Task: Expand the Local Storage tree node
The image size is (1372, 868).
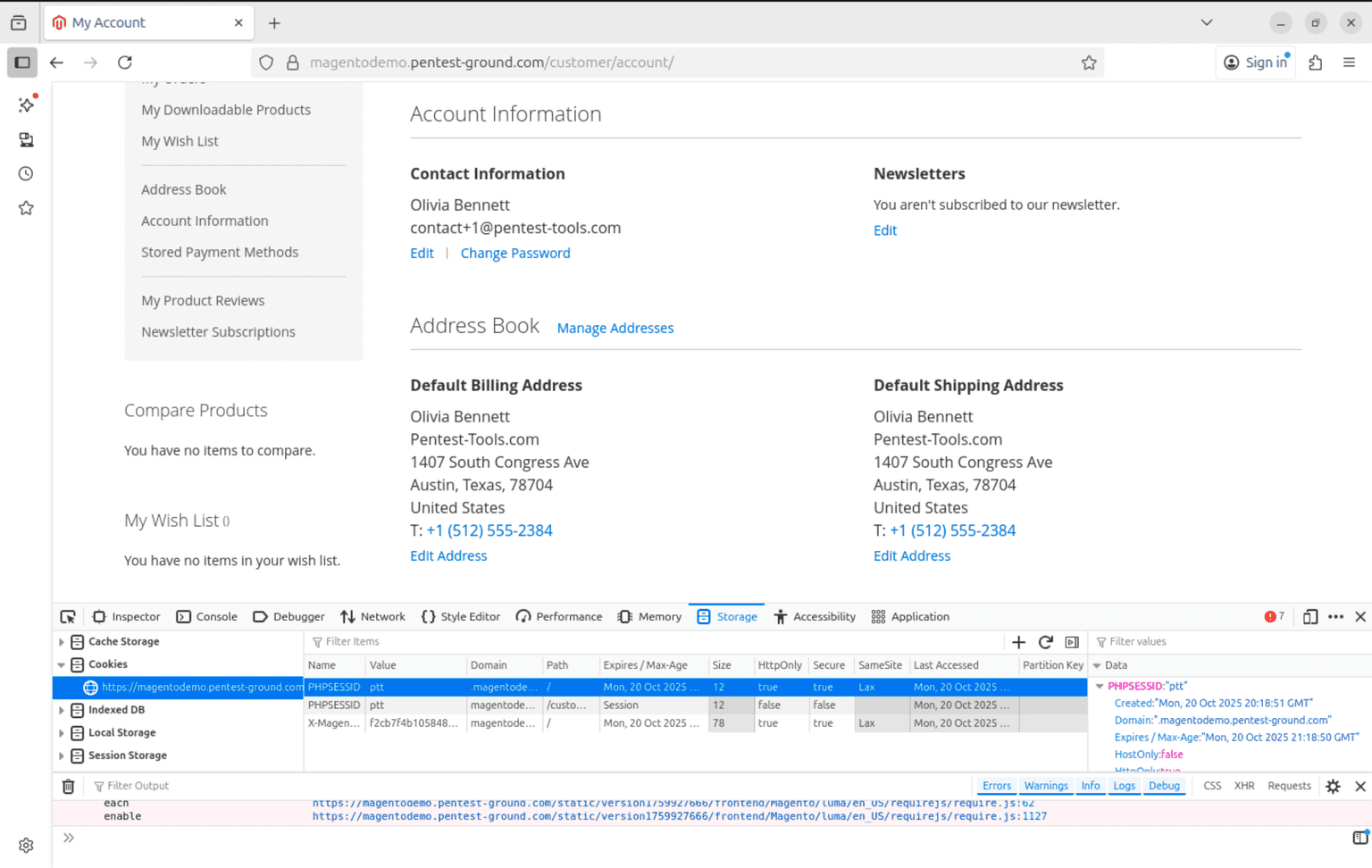Action: pyautogui.click(x=62, y=733)
